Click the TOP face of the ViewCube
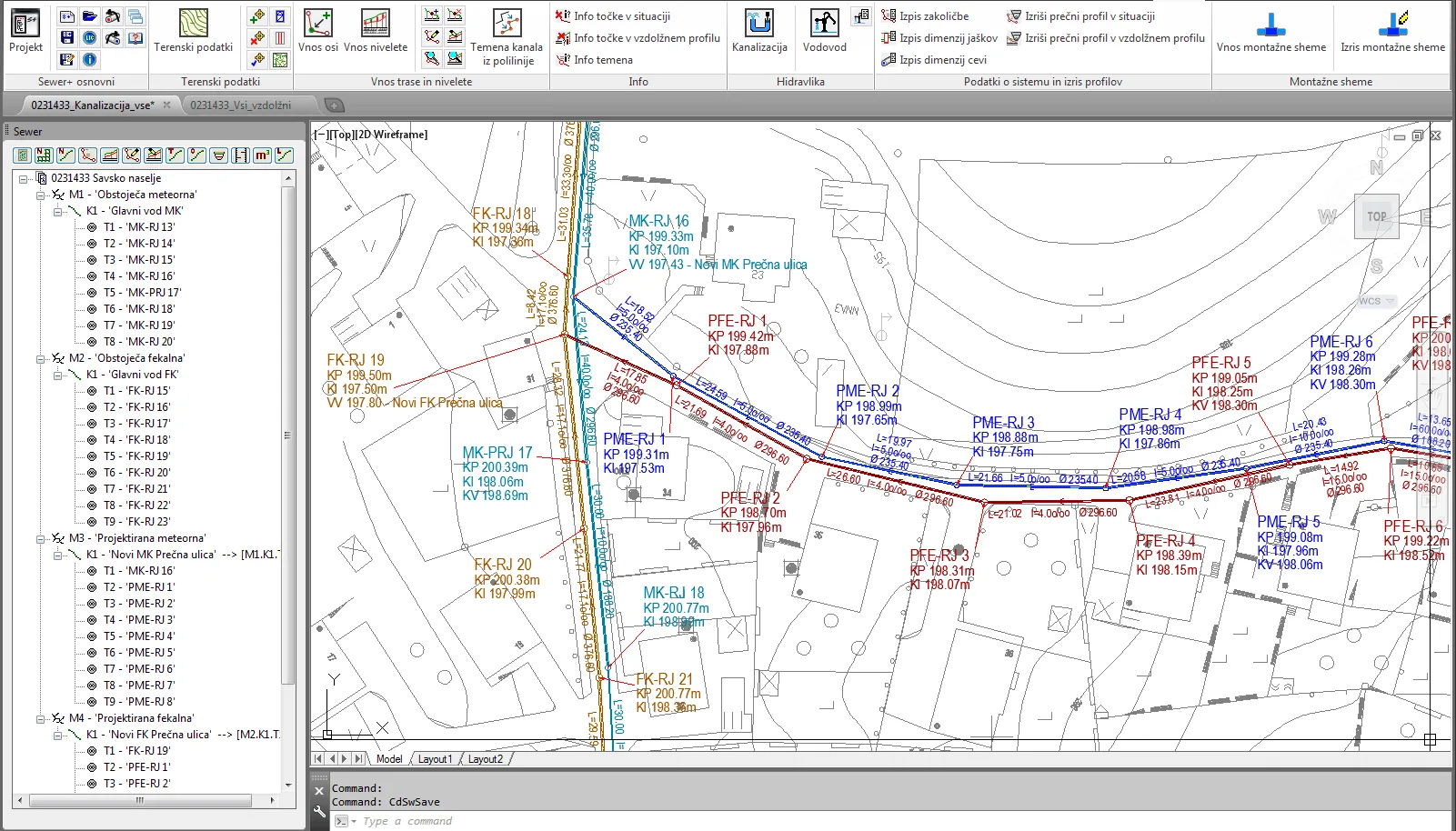The width and height of the screenshot is (1456, 831). click(x=1376, y=216)
